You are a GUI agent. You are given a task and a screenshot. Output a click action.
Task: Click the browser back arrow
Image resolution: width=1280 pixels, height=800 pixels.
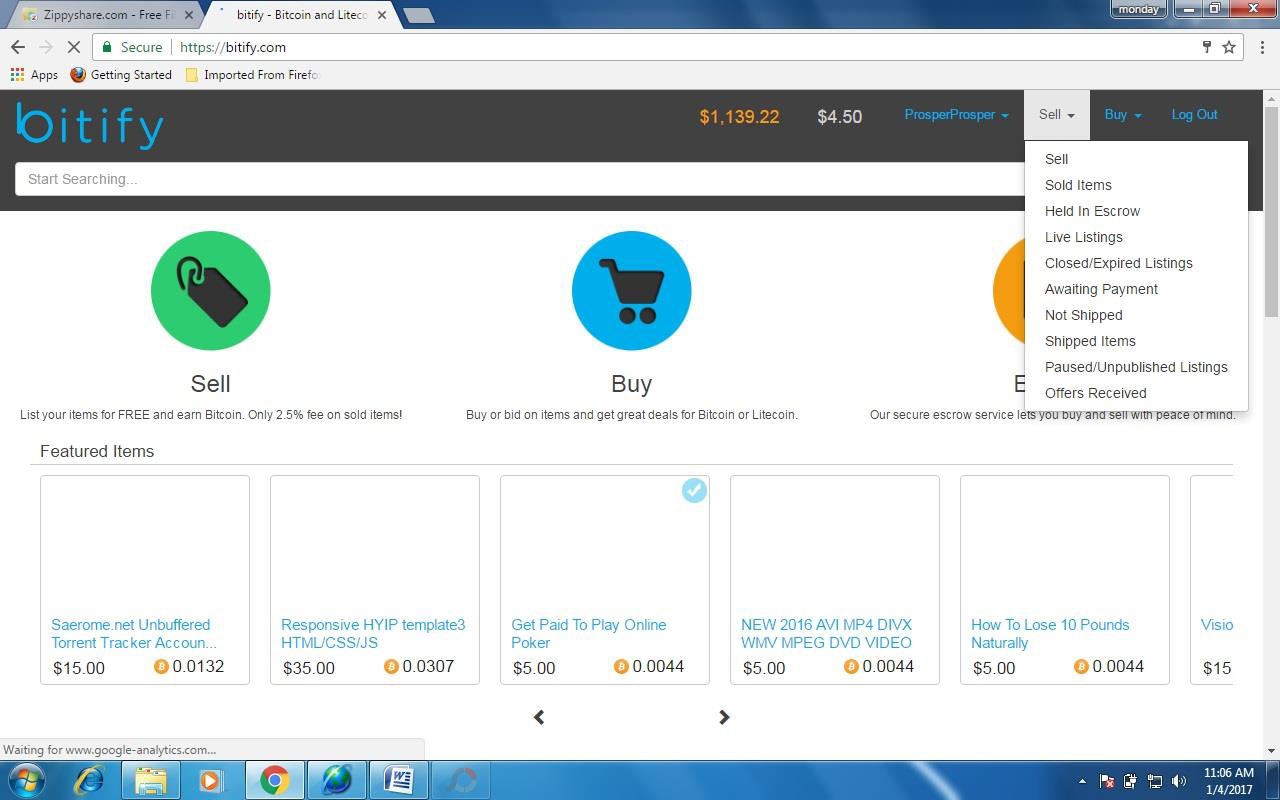click(x=18, y=47)
